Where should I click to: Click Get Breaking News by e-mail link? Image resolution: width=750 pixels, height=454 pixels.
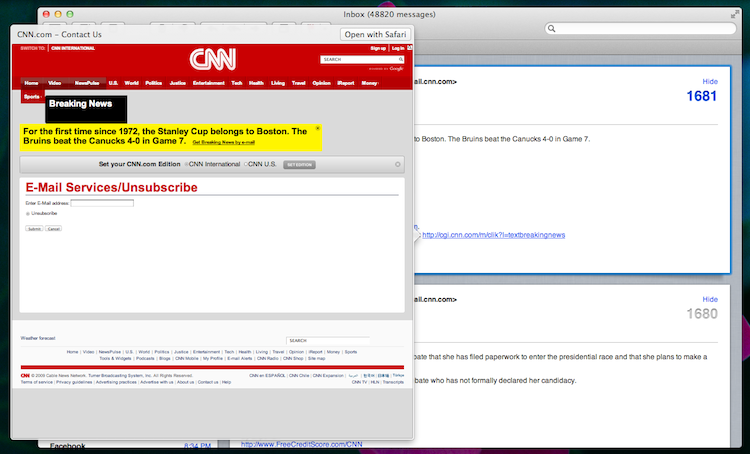(x=223, y=142)
